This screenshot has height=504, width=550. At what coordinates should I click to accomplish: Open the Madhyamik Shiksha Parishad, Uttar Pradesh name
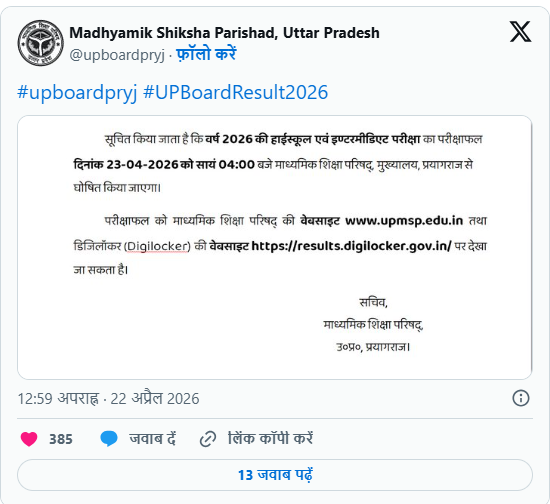click(x=224, y=33)
